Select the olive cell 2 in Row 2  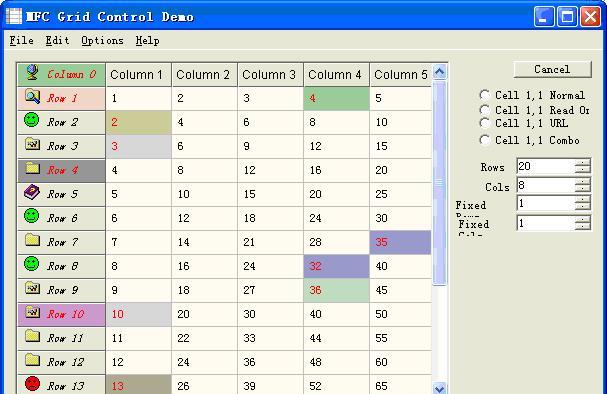coord(139,123)
